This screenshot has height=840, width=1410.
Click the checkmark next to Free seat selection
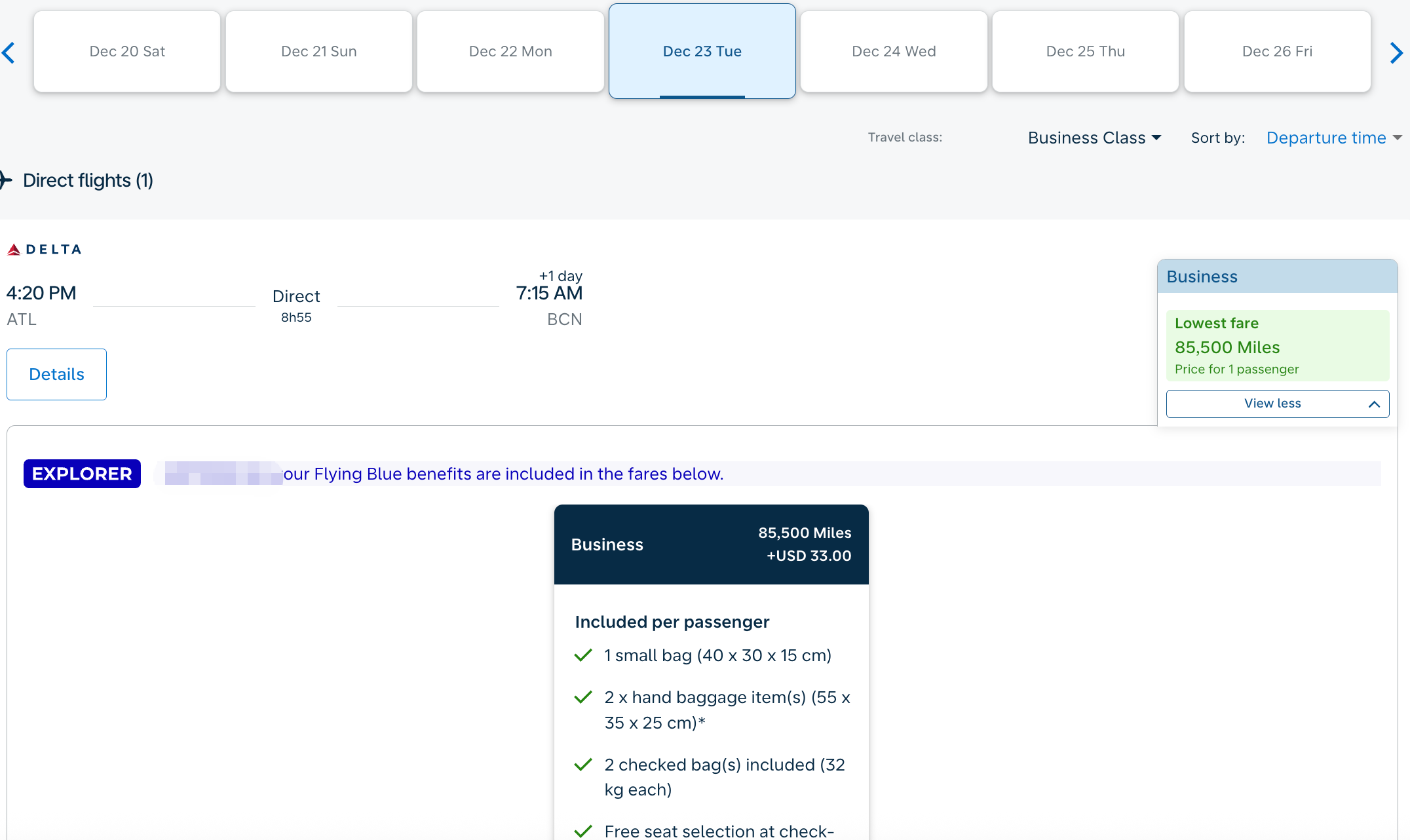[583, 831]
